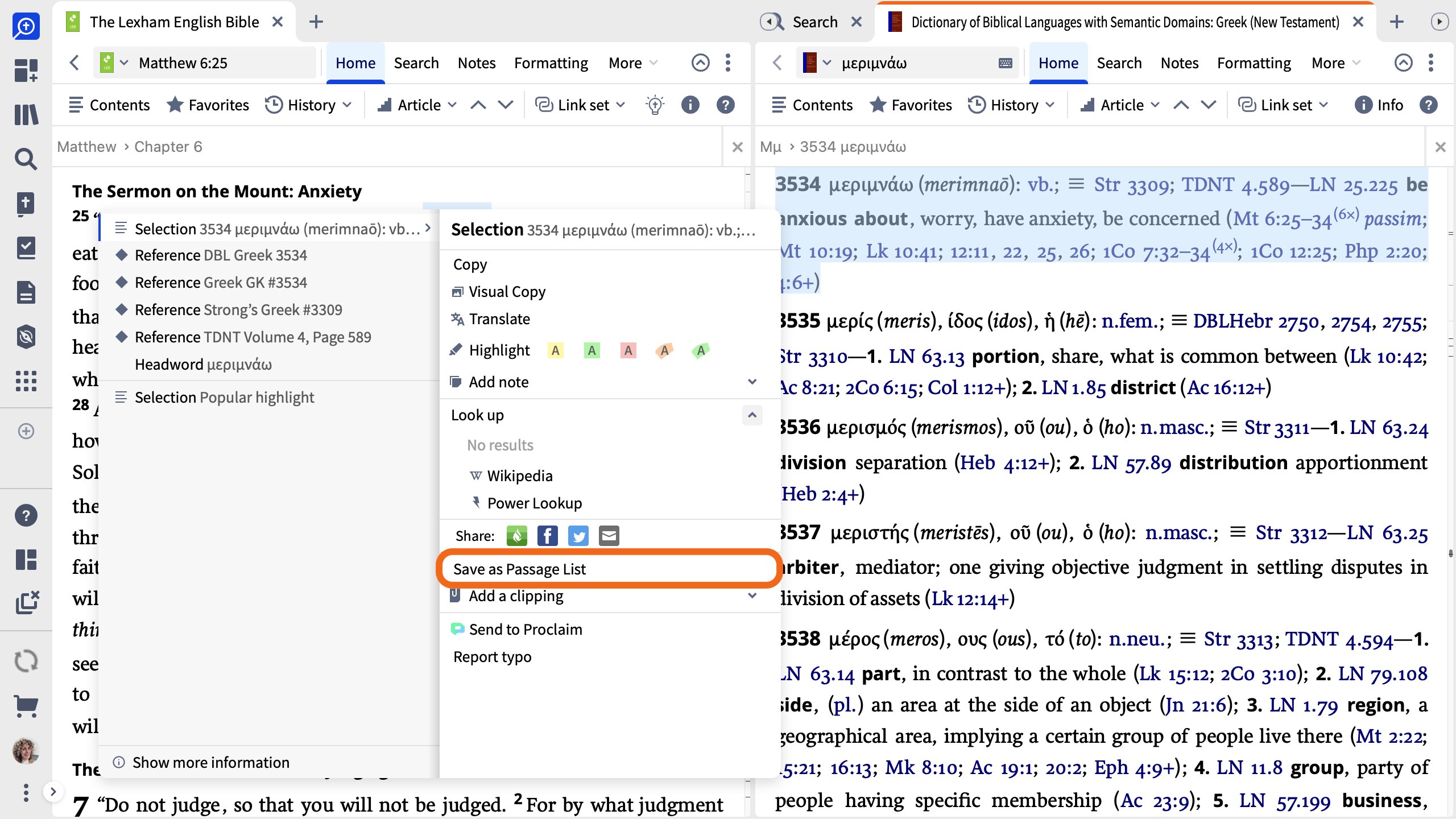This screenshot has height=819, width=1456.
Task: Switch to the Search tab in Lexham Bible
Action: (416, 63)
